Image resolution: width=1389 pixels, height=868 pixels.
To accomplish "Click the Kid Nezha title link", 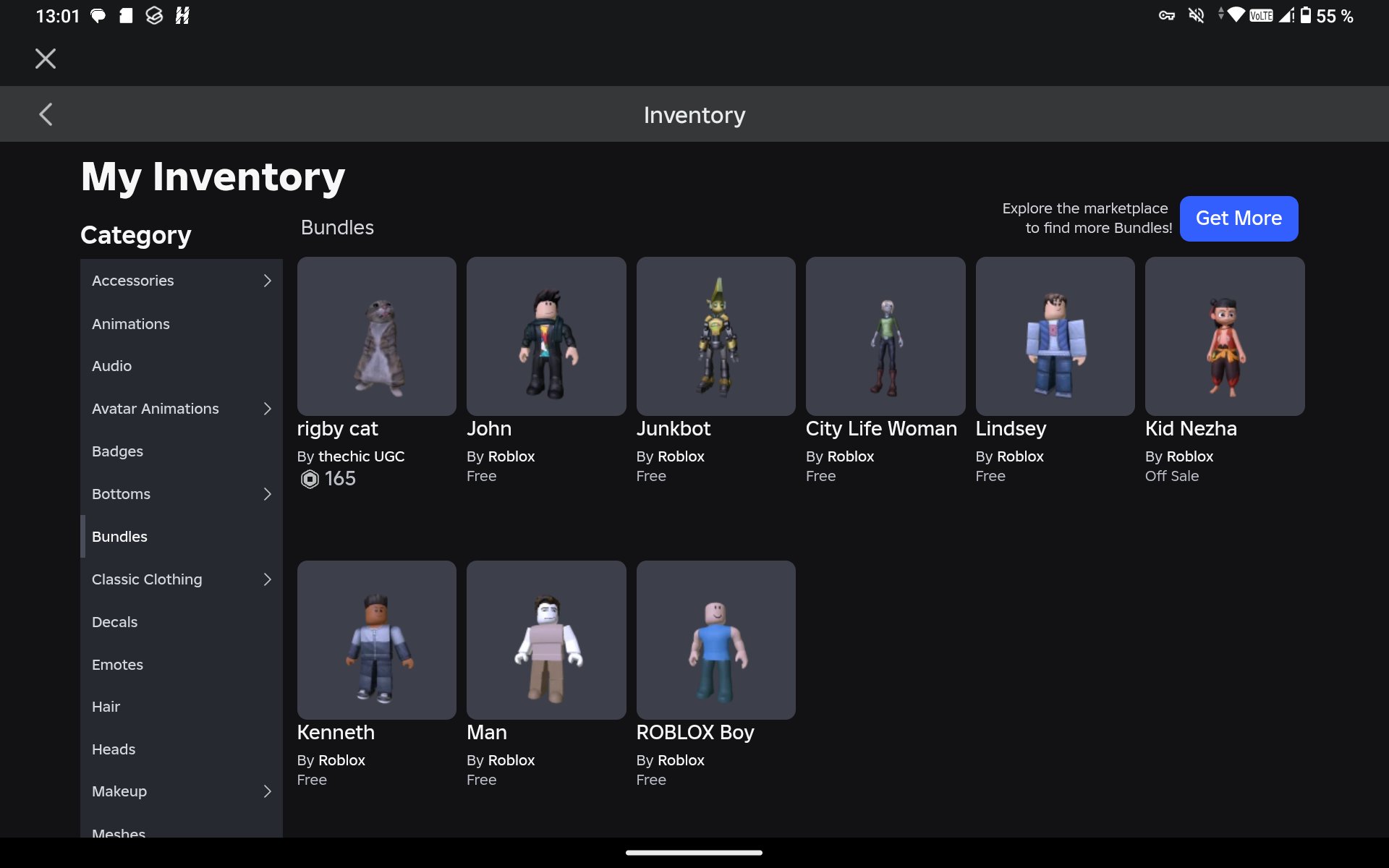I will (1191, 429).
